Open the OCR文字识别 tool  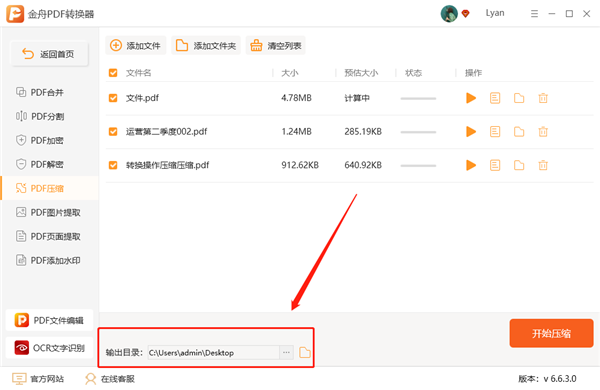click(x=49, y=348)
